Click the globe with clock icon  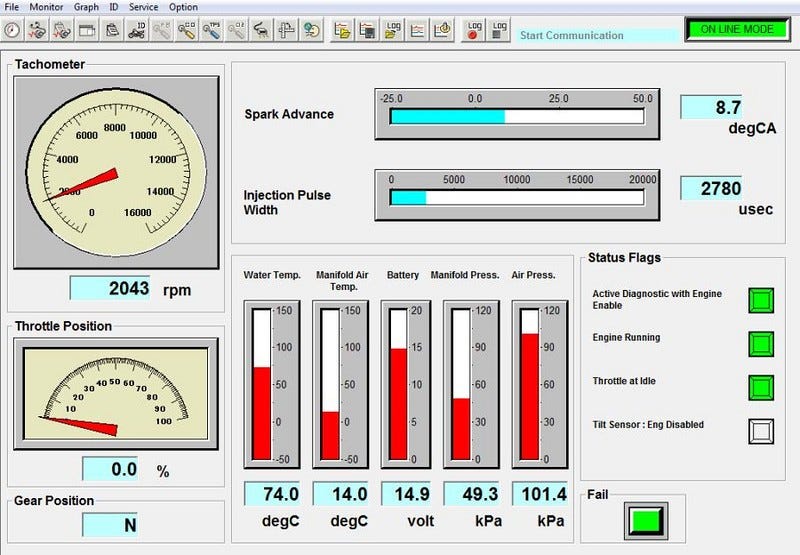click(x=311, y=30)
